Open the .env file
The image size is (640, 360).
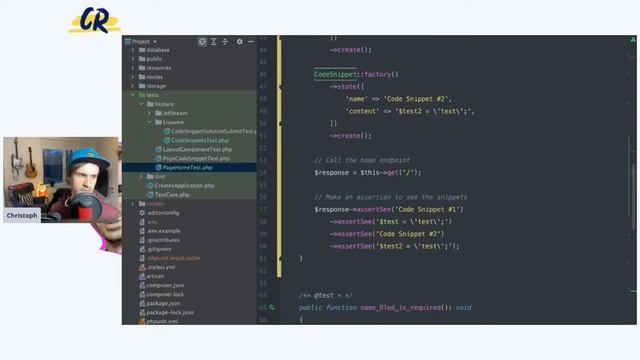pyautogui.click(x=148, y=222)
